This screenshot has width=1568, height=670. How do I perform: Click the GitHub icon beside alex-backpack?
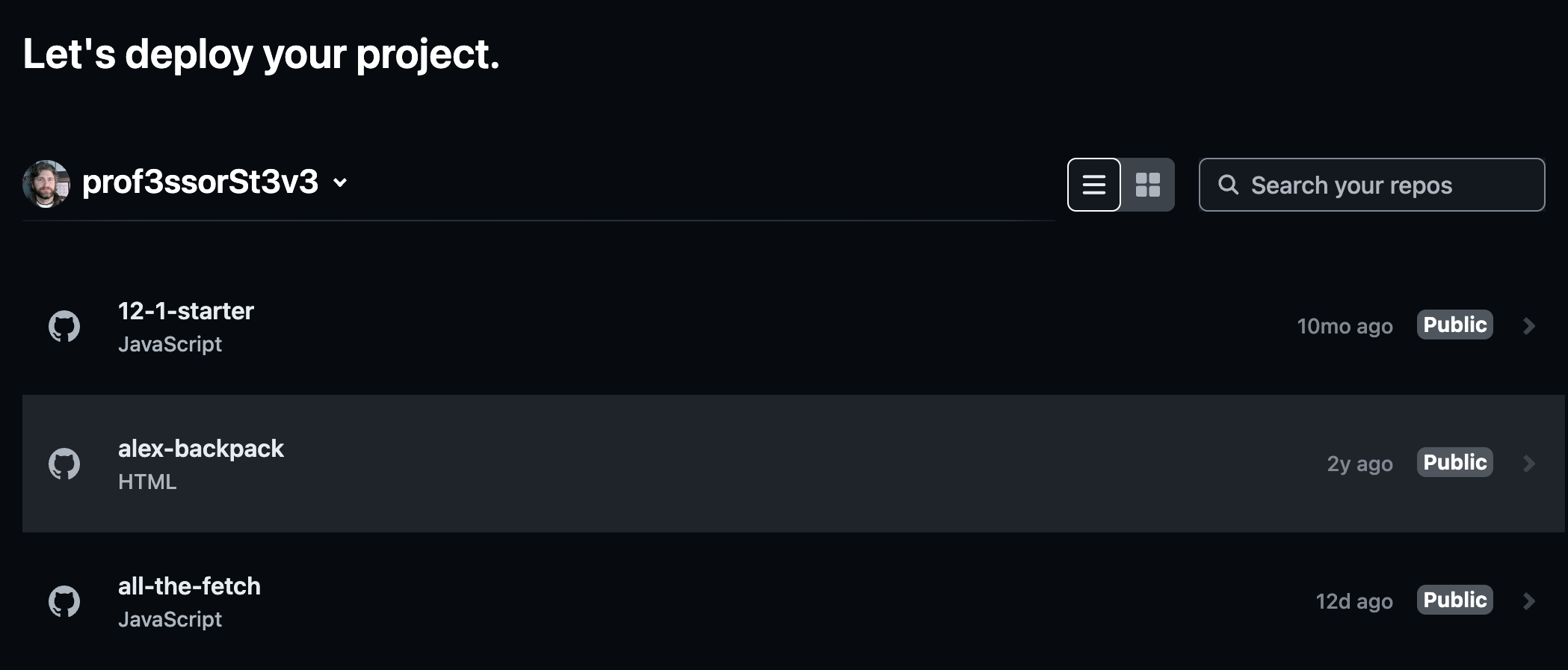pos(65,464)
